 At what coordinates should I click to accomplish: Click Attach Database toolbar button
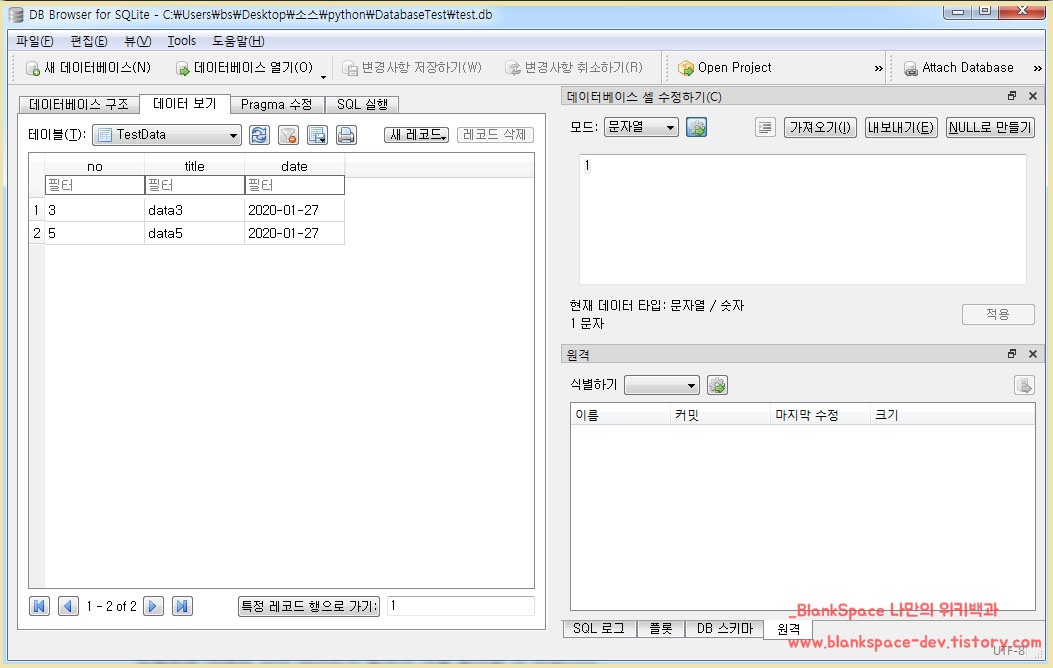(x=958, y=68)
